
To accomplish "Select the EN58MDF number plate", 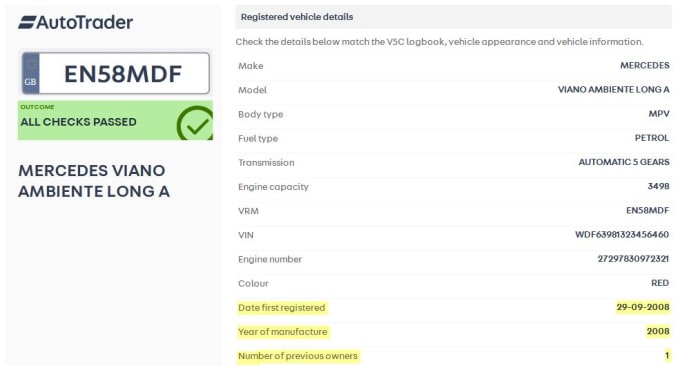I will pyautogui.click(x=115, y=73).
